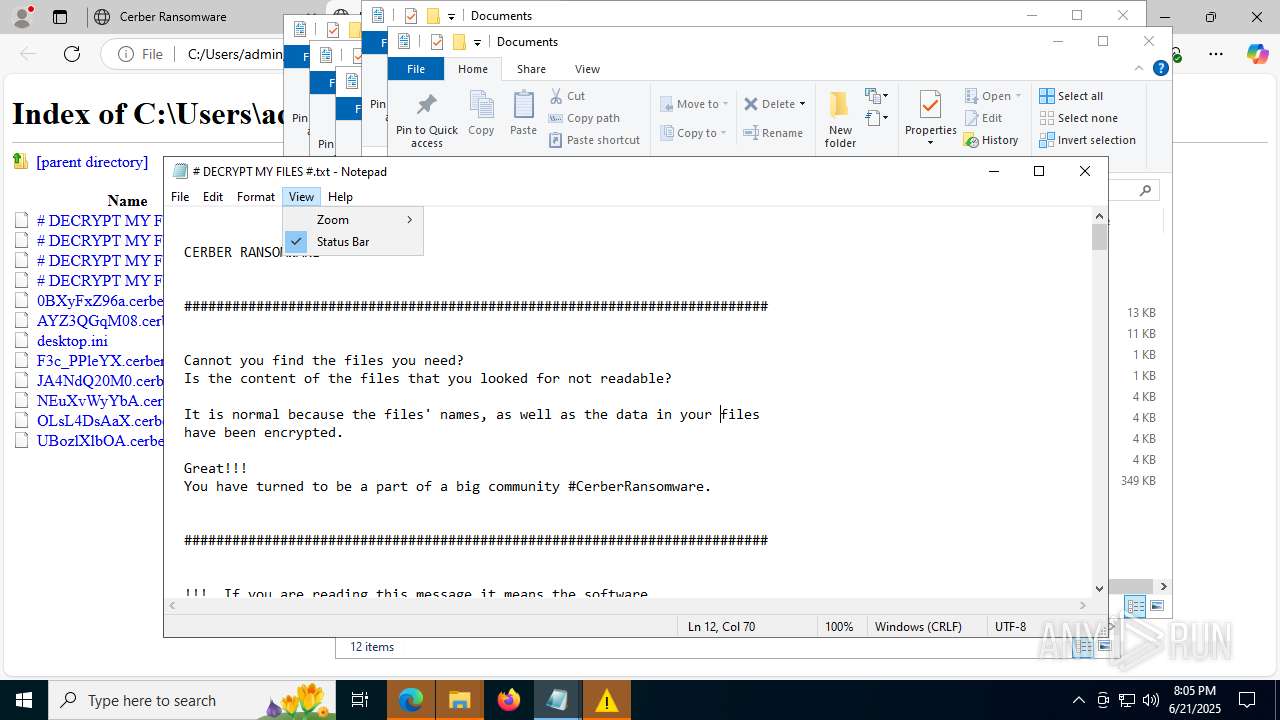This screenshot has height=720, width=1280.
Task: Click the volume tray icon
Action: [x=1151, y=700]
